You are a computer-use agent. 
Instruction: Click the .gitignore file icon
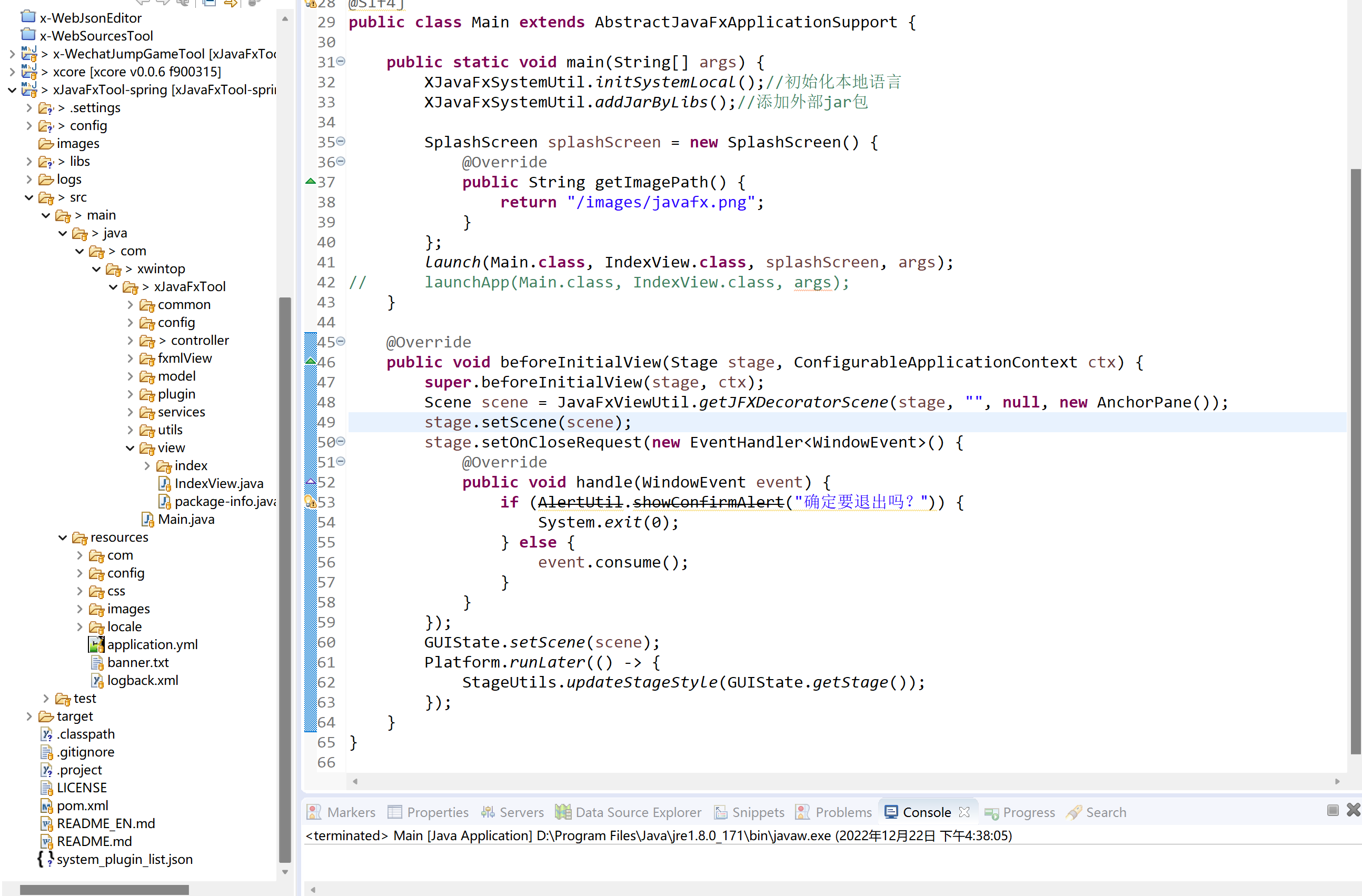(47, 752)
